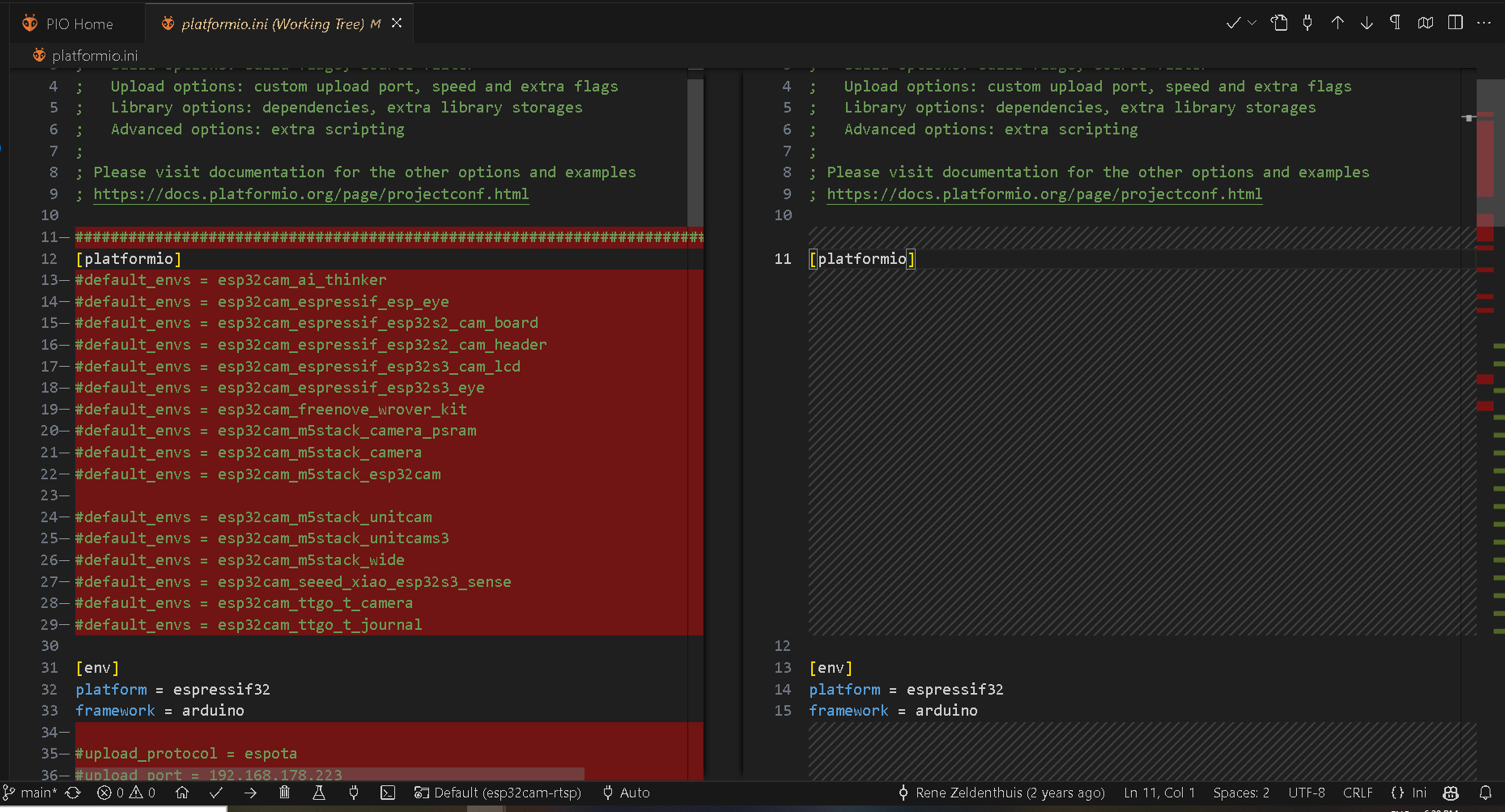Click platform = espressif32 in left pane

pos(172,690)
